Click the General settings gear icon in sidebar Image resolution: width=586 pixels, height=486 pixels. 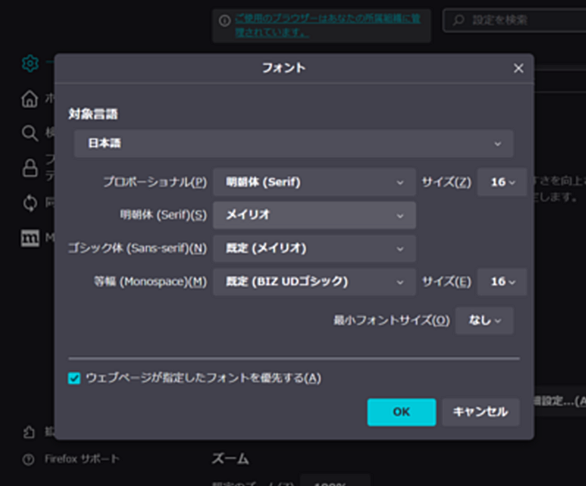(x=30, y=63)
